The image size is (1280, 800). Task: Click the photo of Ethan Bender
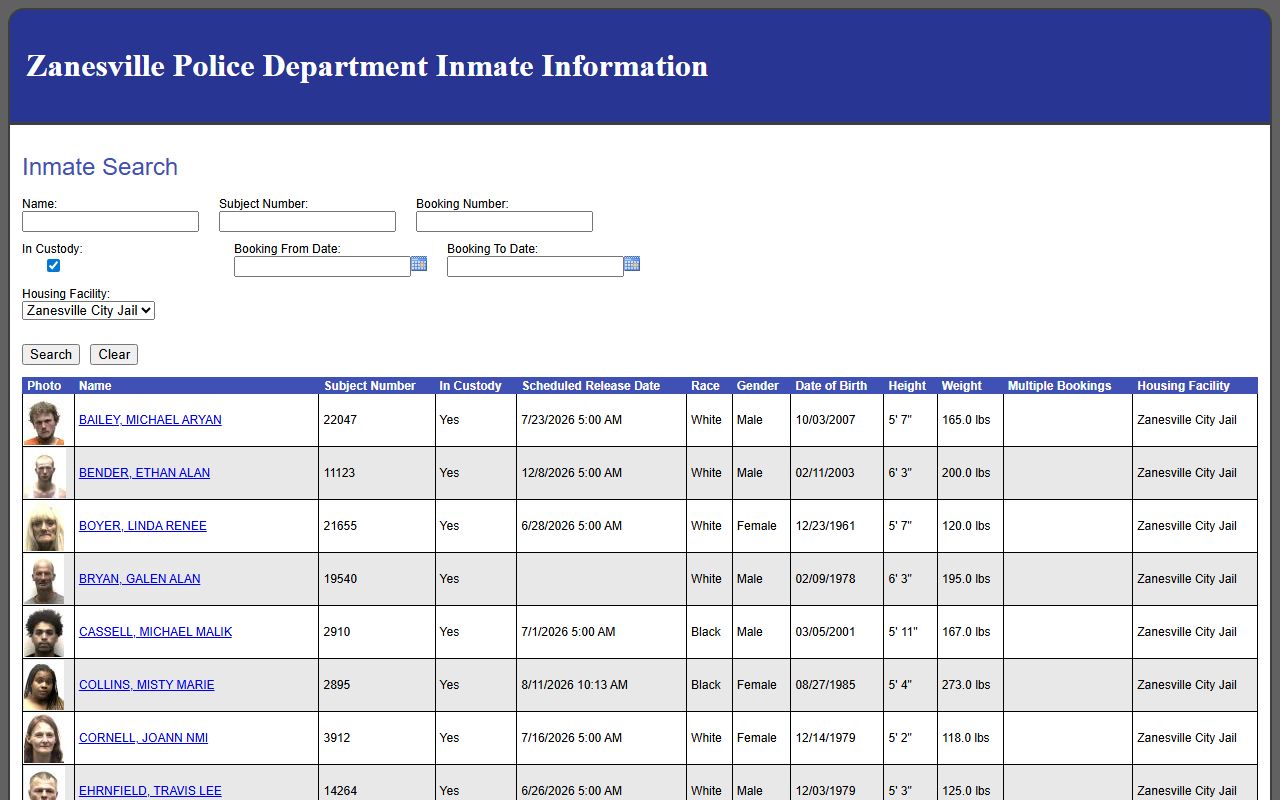(44, 474)
